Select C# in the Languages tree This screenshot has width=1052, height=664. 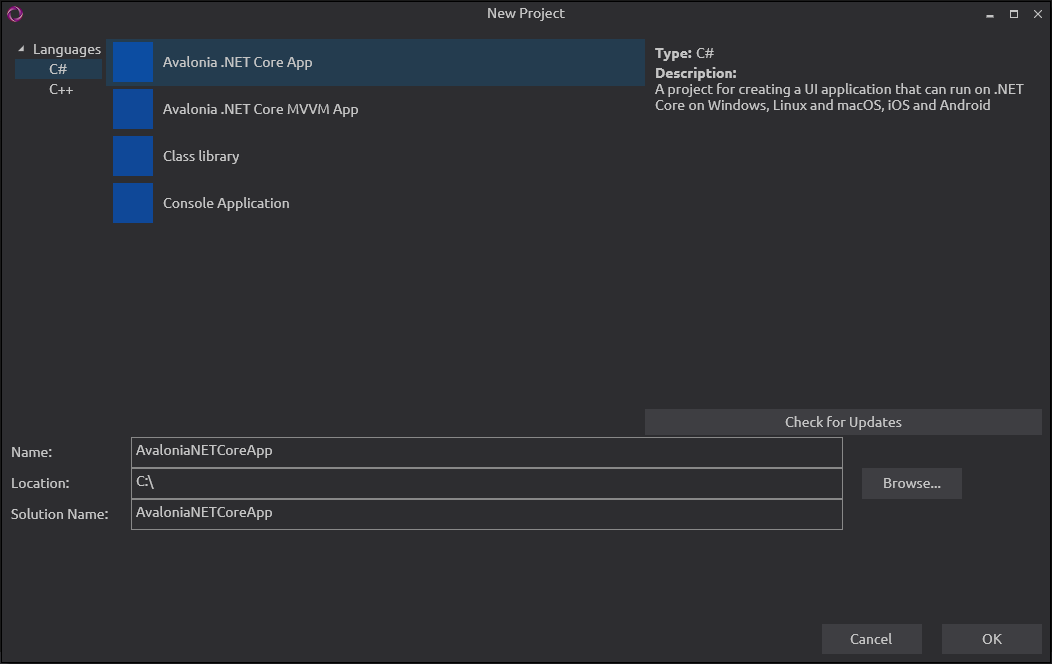click(58, 69)
